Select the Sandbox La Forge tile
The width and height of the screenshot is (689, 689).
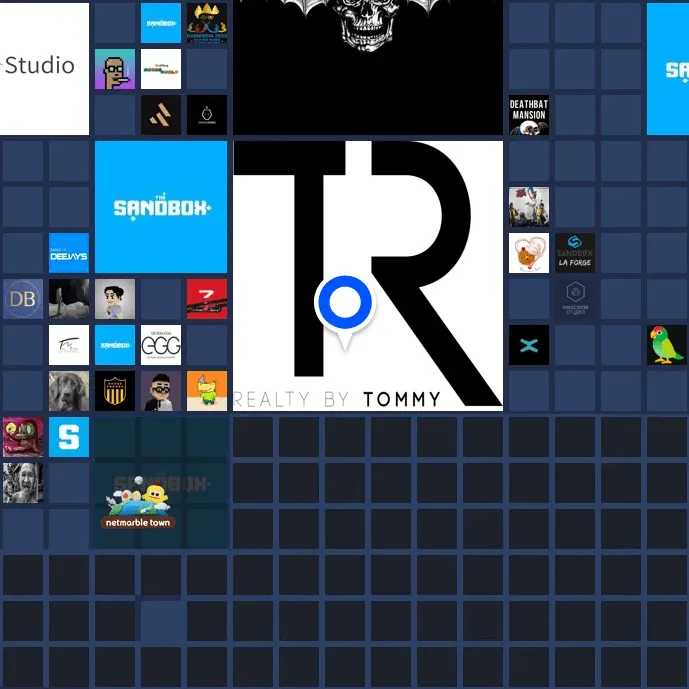[575, 253]
